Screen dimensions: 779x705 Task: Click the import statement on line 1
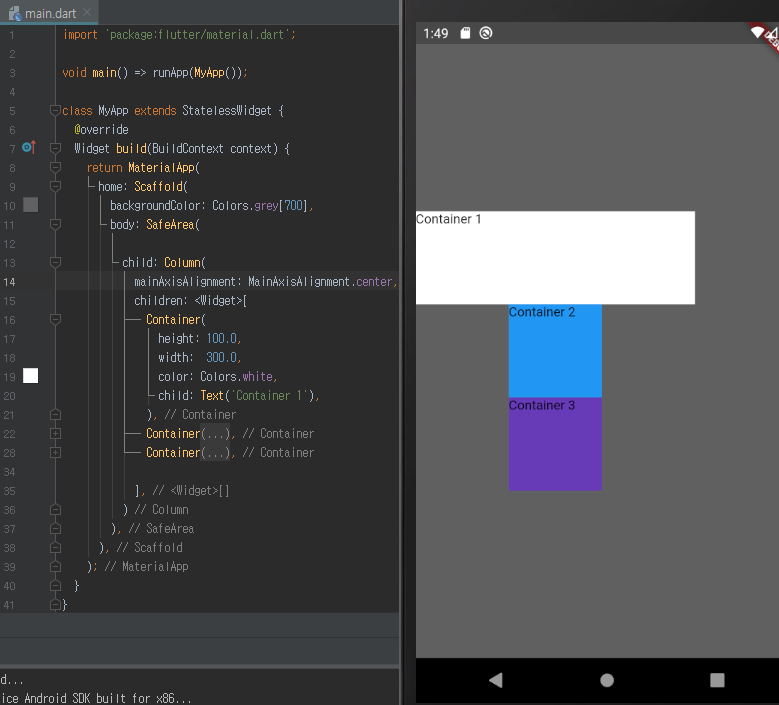pos(179,35)
